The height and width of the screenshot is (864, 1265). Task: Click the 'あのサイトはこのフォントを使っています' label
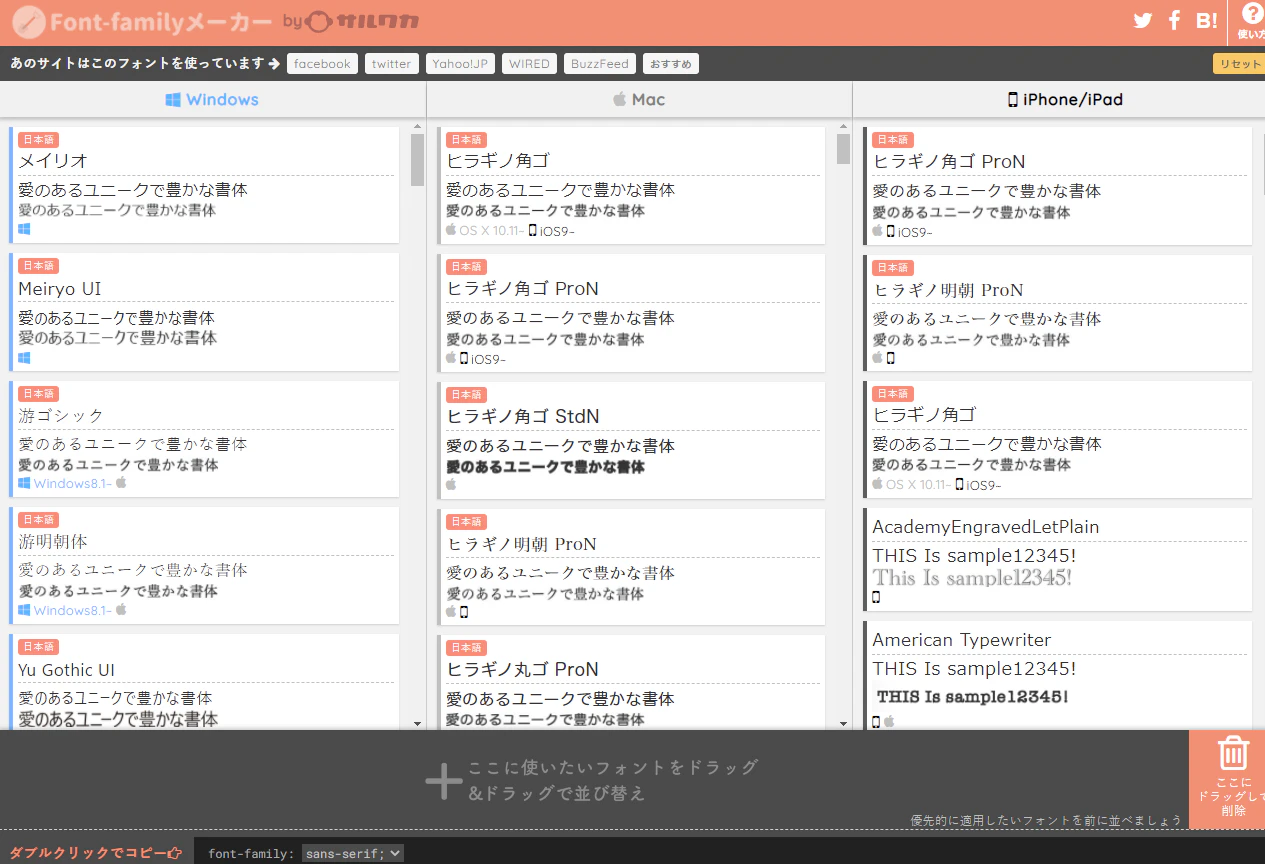138,63
